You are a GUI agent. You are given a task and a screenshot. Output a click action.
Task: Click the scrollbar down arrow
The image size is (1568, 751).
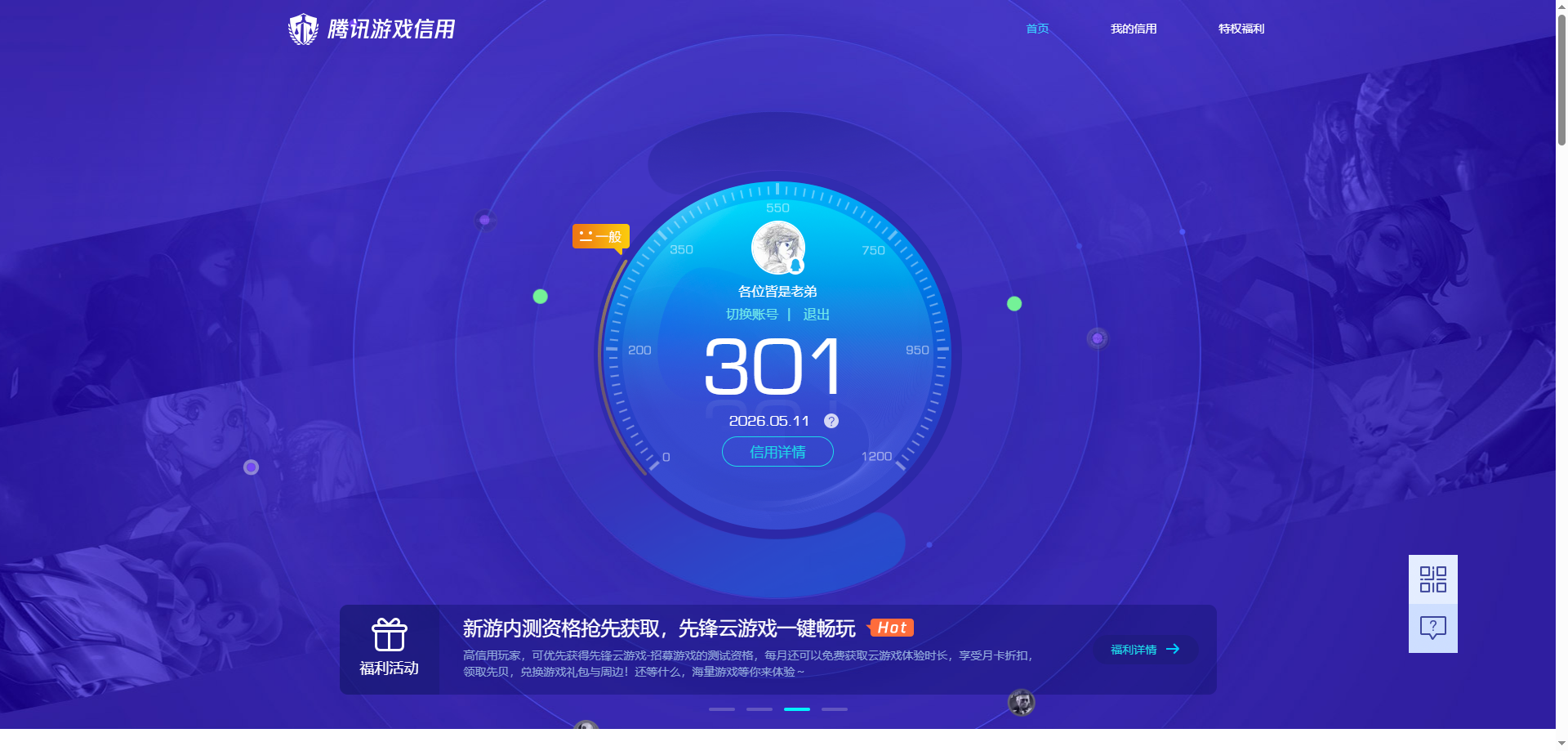click(1561, 744)
